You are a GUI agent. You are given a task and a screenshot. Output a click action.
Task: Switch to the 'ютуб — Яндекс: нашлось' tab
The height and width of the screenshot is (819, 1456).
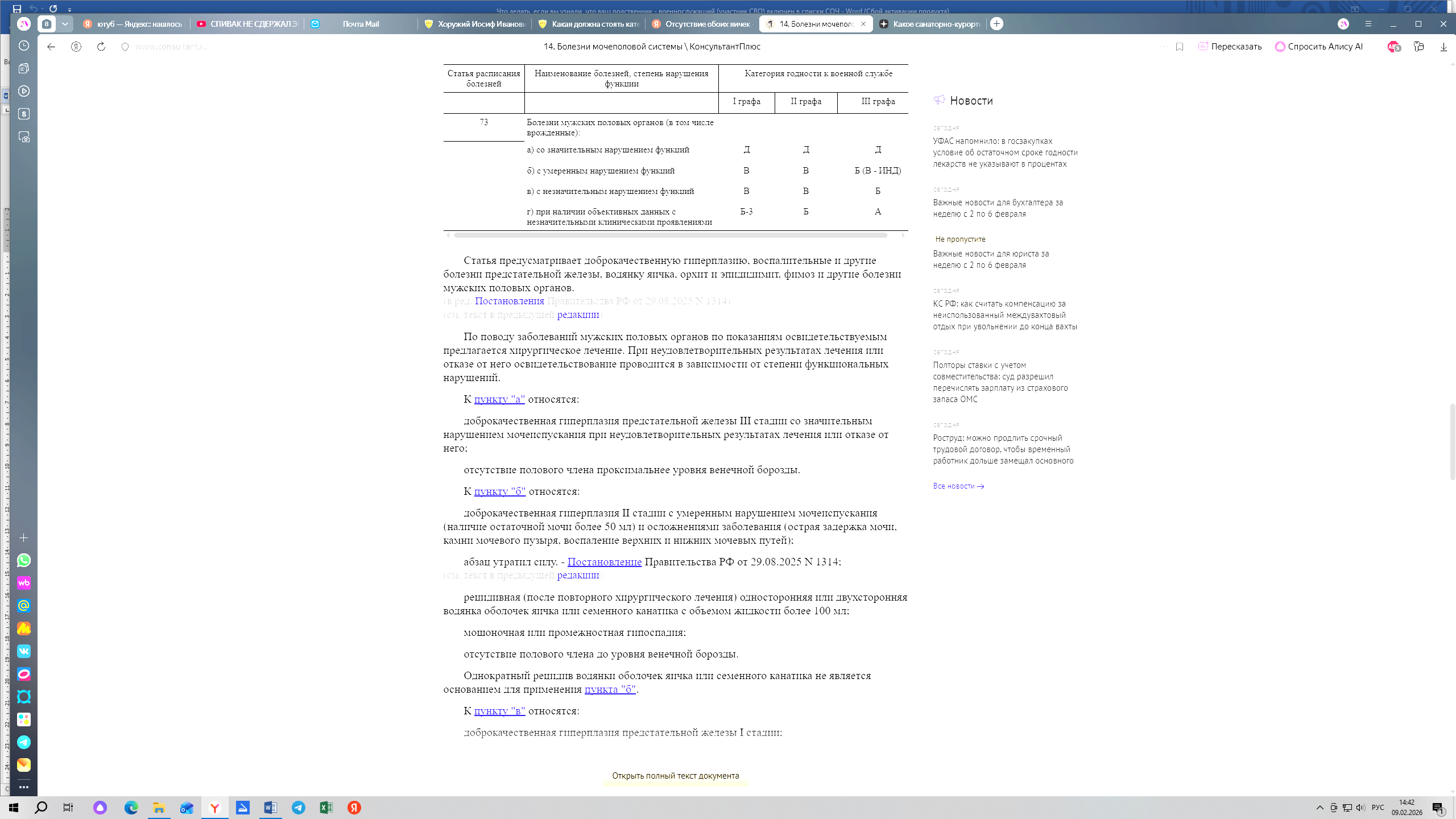coord(133,24)
